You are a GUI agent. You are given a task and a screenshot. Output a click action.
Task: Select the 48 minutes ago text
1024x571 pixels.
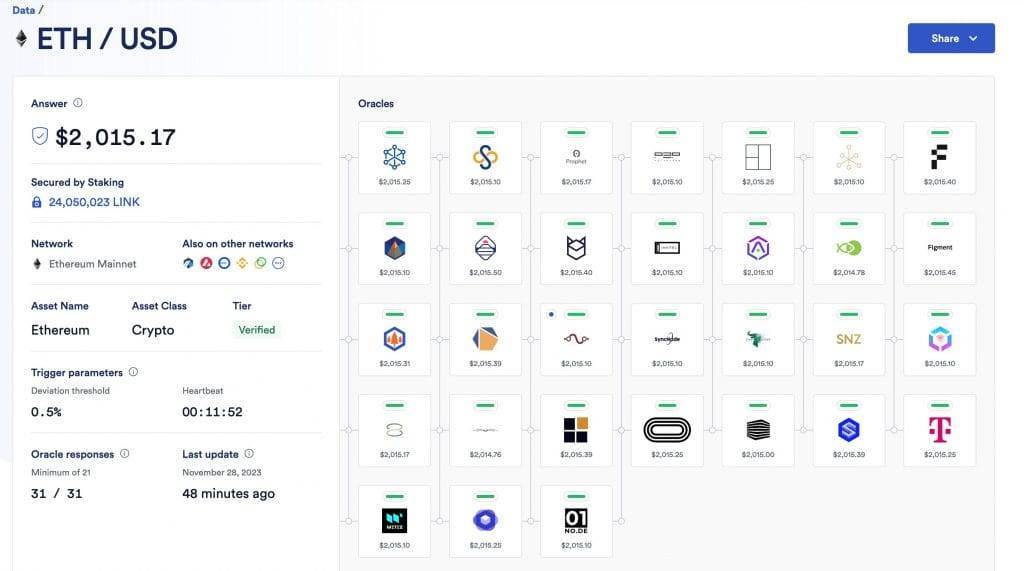pyautogui.click(x=229, y=493)
